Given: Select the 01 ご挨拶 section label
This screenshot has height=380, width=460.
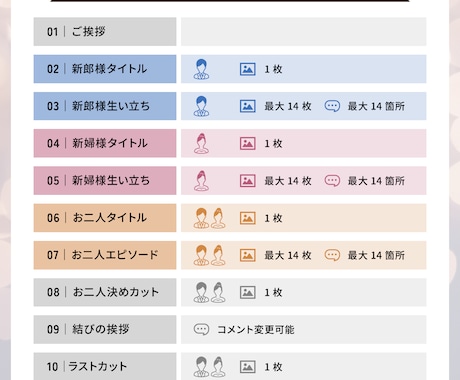Looking at the screenshot, I should 105,32.
